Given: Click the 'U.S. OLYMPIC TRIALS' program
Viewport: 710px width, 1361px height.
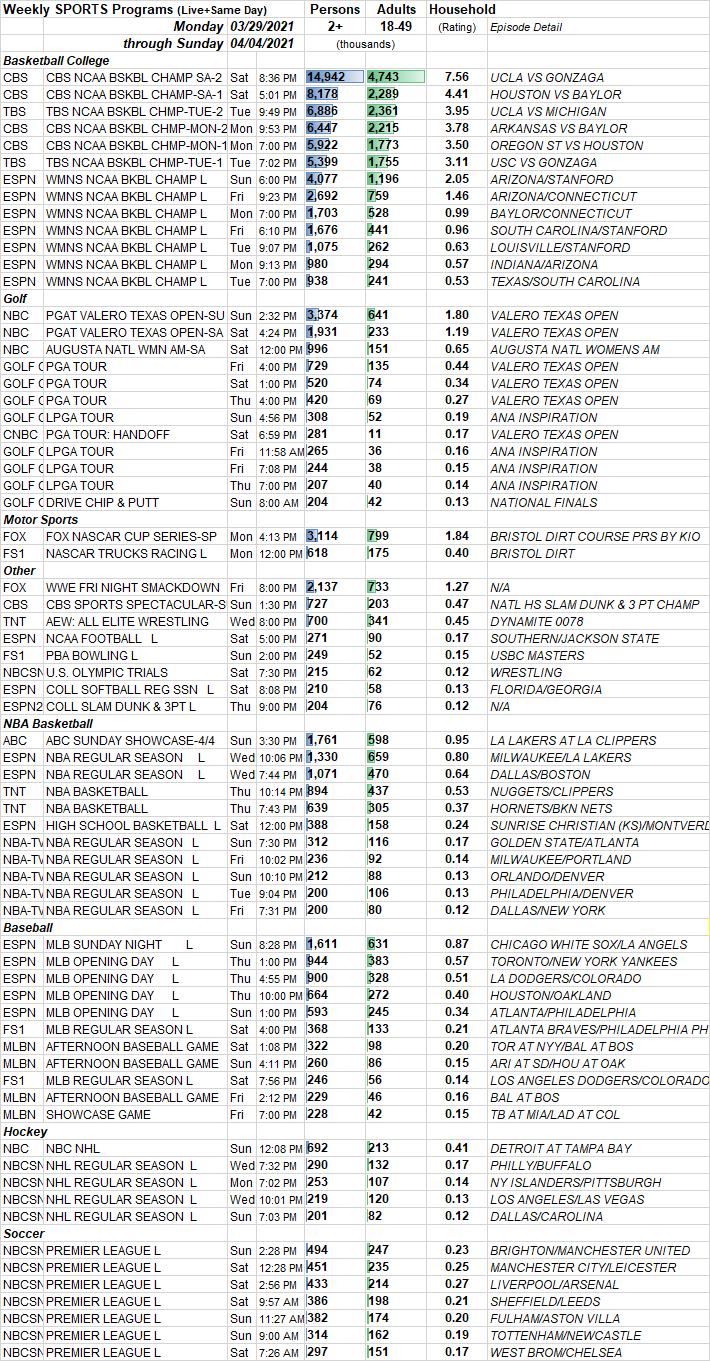Looking at the screenshot, I should (x=107, y=672).
